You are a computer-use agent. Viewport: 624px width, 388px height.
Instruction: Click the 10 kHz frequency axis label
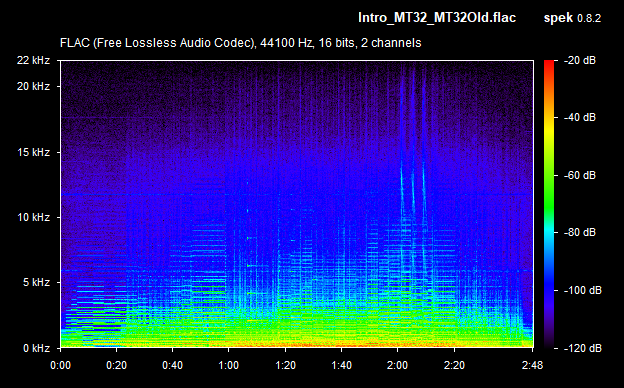pos(33,217)
